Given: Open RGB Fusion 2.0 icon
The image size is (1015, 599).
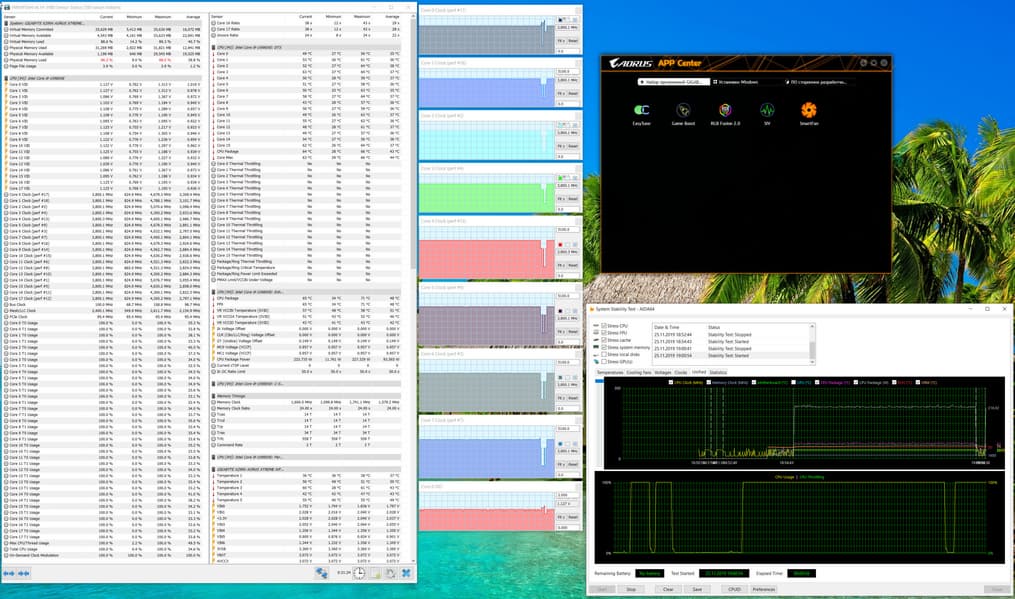Looking at the screenshot, I should 724,110.
